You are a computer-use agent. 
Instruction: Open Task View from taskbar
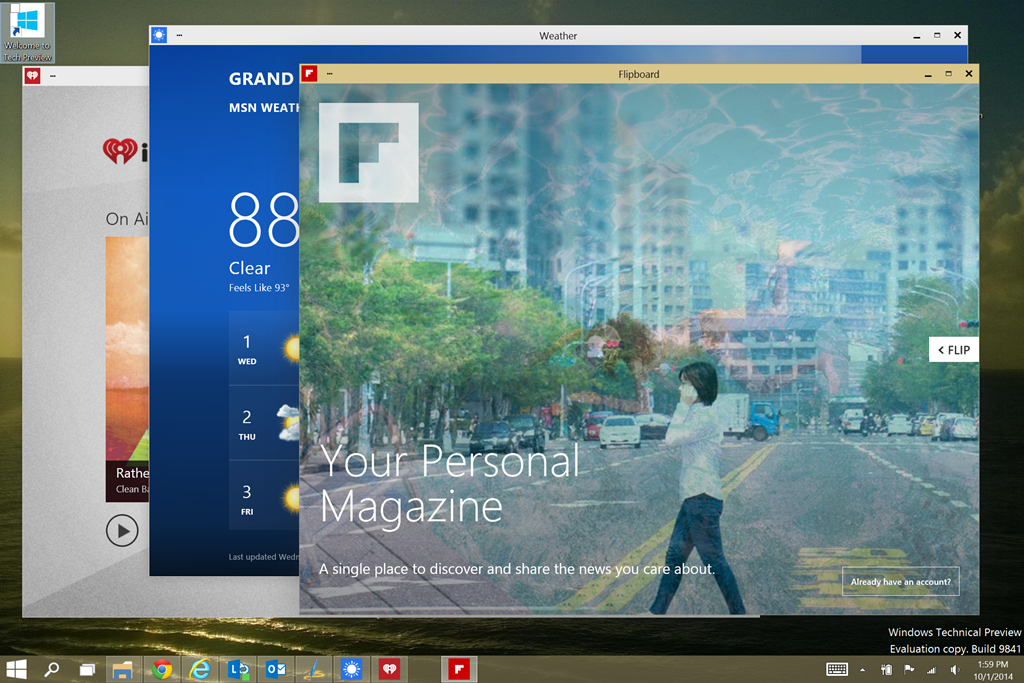click(87, 669)
